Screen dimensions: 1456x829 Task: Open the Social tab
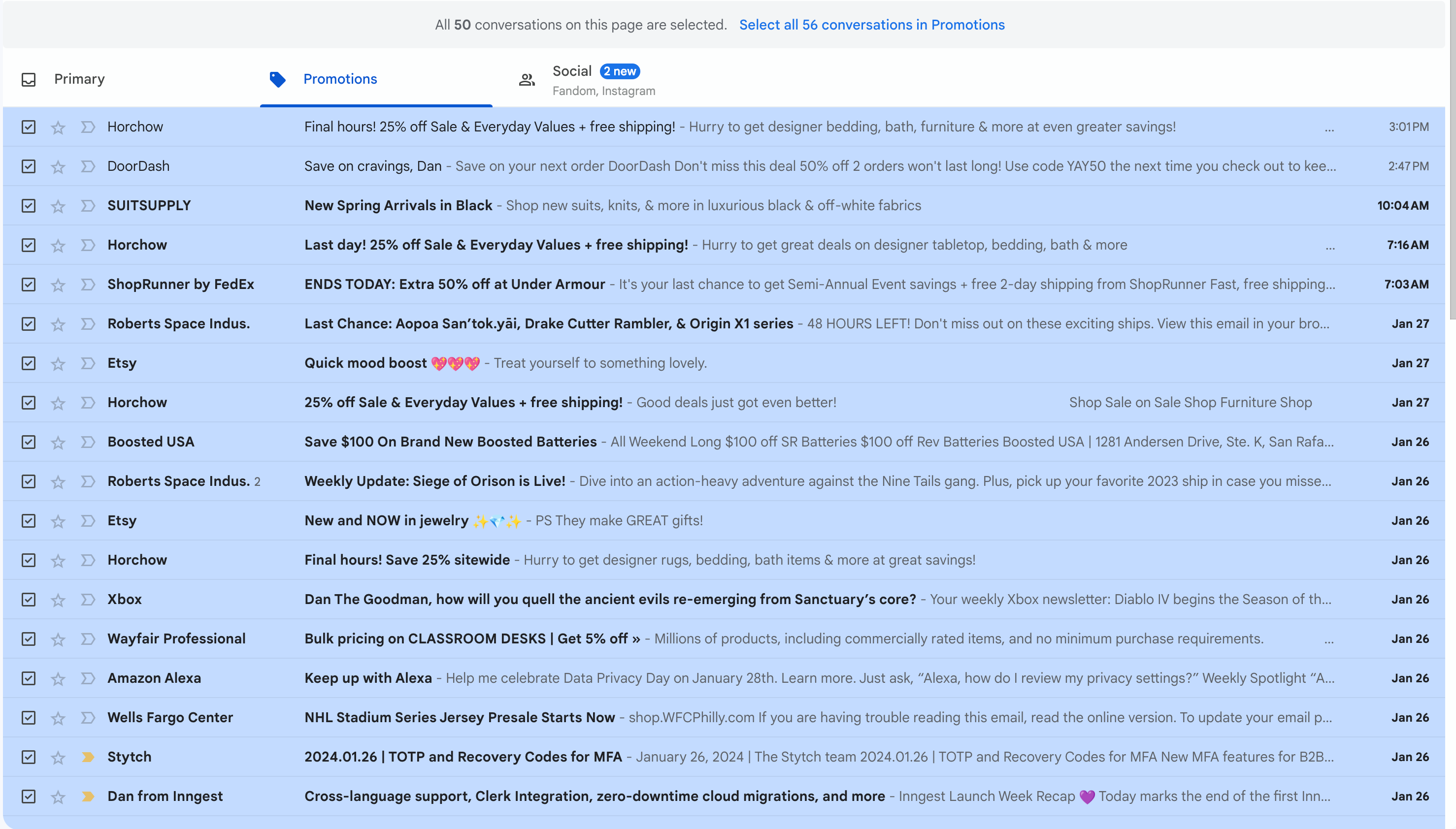(x=572, y=71)
